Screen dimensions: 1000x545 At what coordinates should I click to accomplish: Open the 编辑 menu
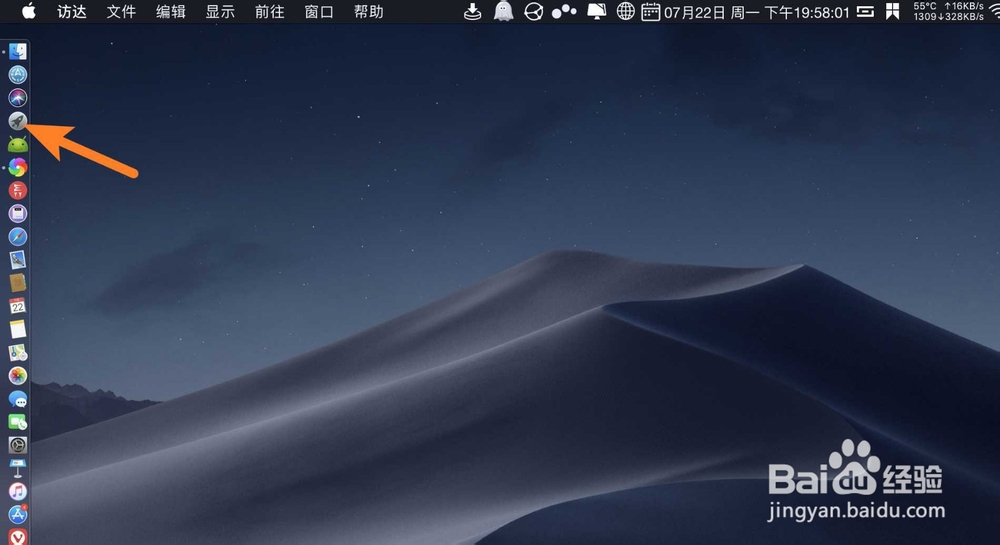click(x=170, y=11)
